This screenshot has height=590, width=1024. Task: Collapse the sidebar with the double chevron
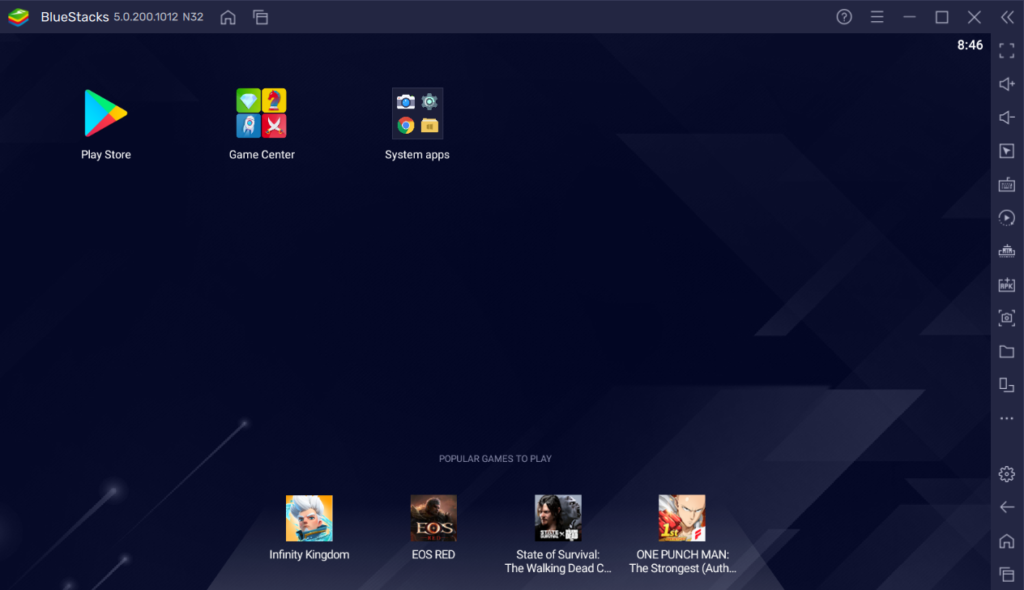point(1008,16)
